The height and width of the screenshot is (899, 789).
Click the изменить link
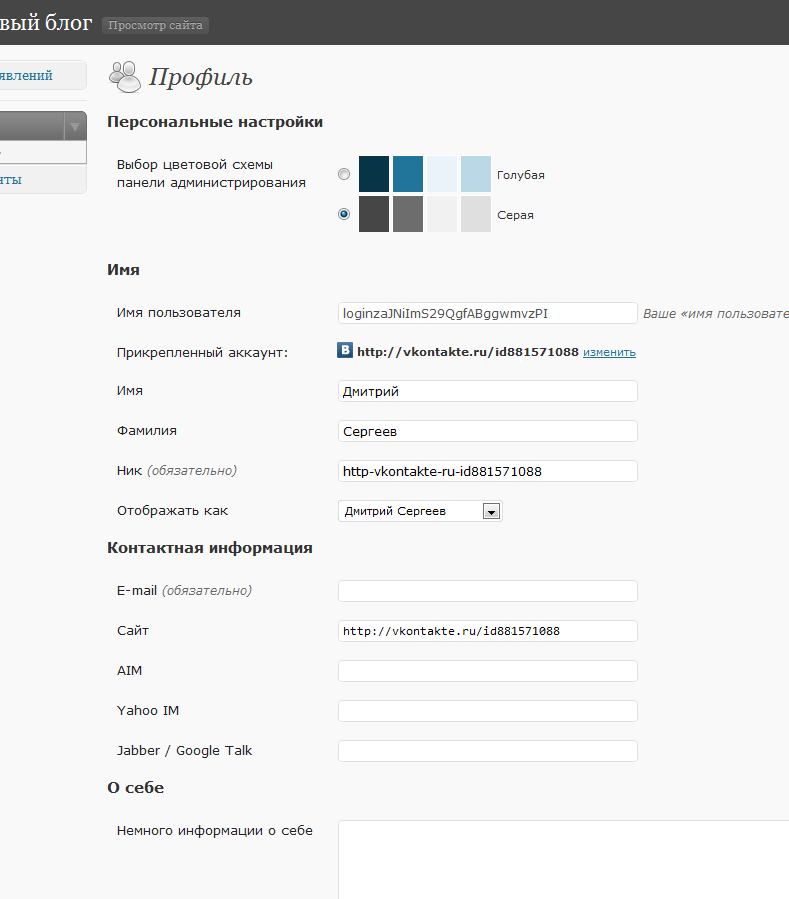[x=609, y=352]
